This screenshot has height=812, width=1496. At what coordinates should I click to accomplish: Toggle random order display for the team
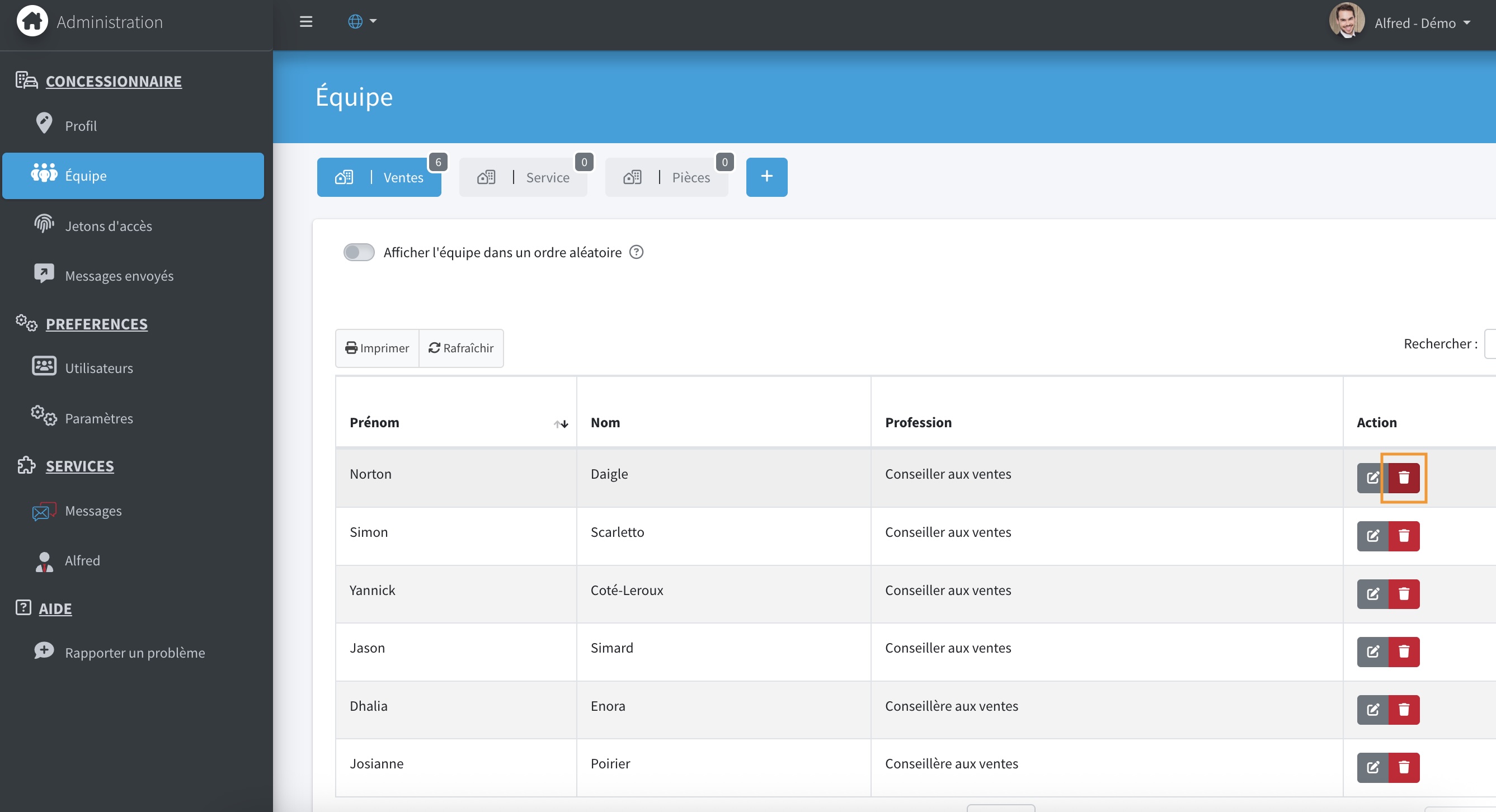click(358, 252)
